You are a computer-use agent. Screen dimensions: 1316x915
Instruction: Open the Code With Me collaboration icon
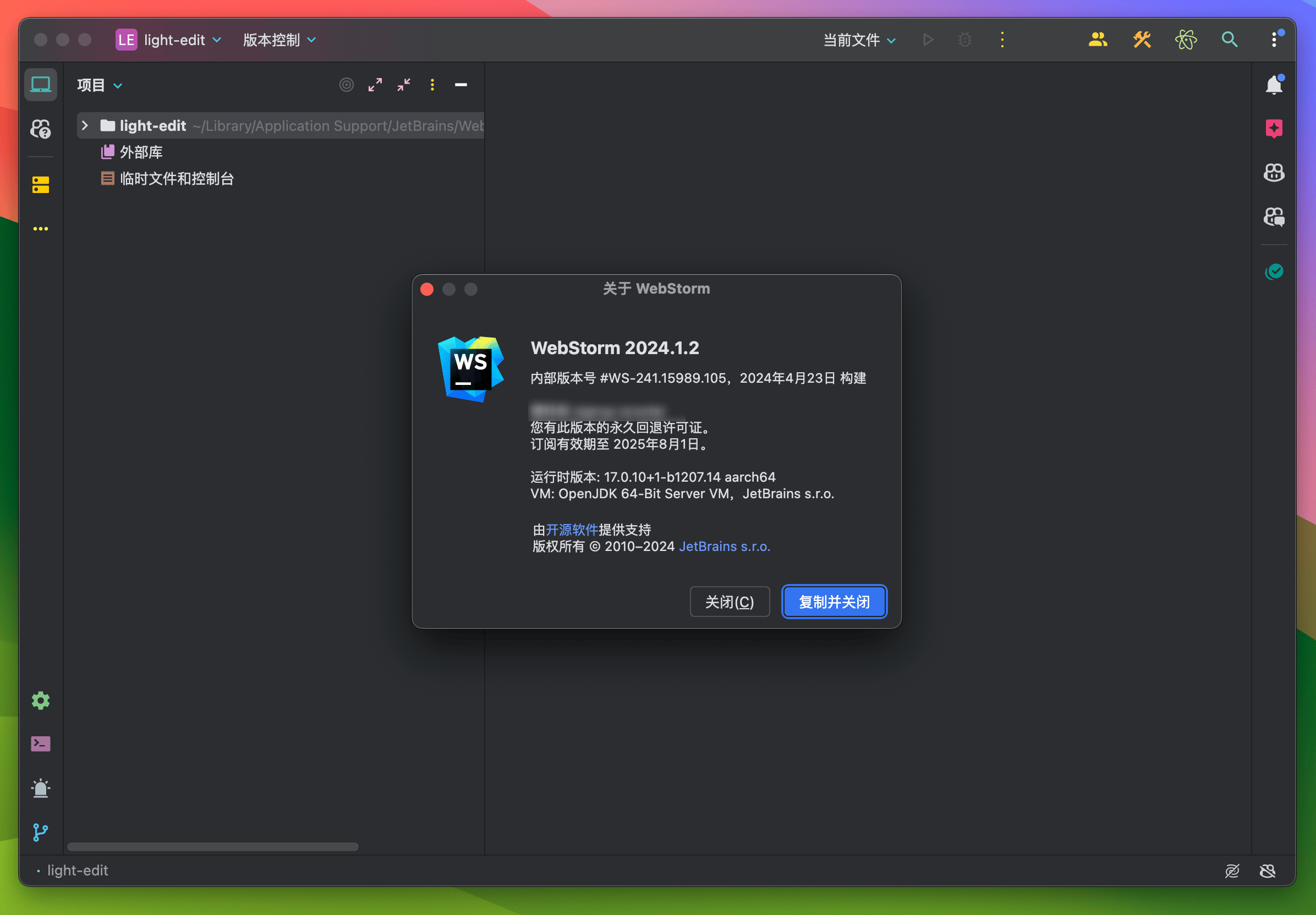[x=1096, y=40]
